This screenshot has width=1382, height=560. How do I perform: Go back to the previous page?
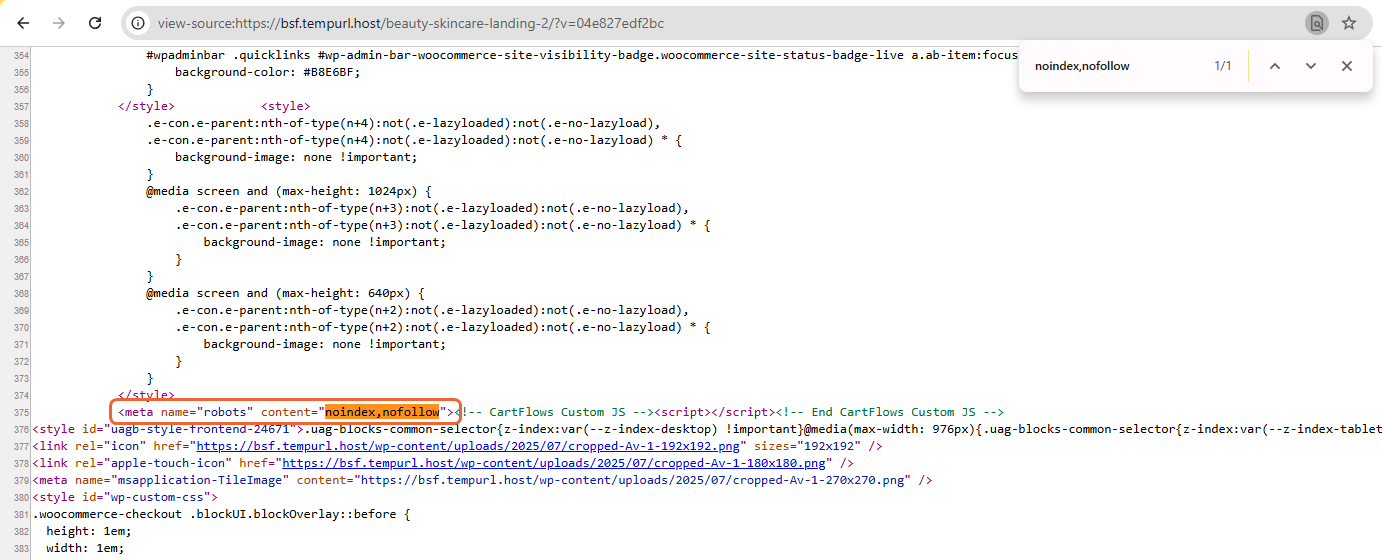pyautogui.click(x=23, y=23)
